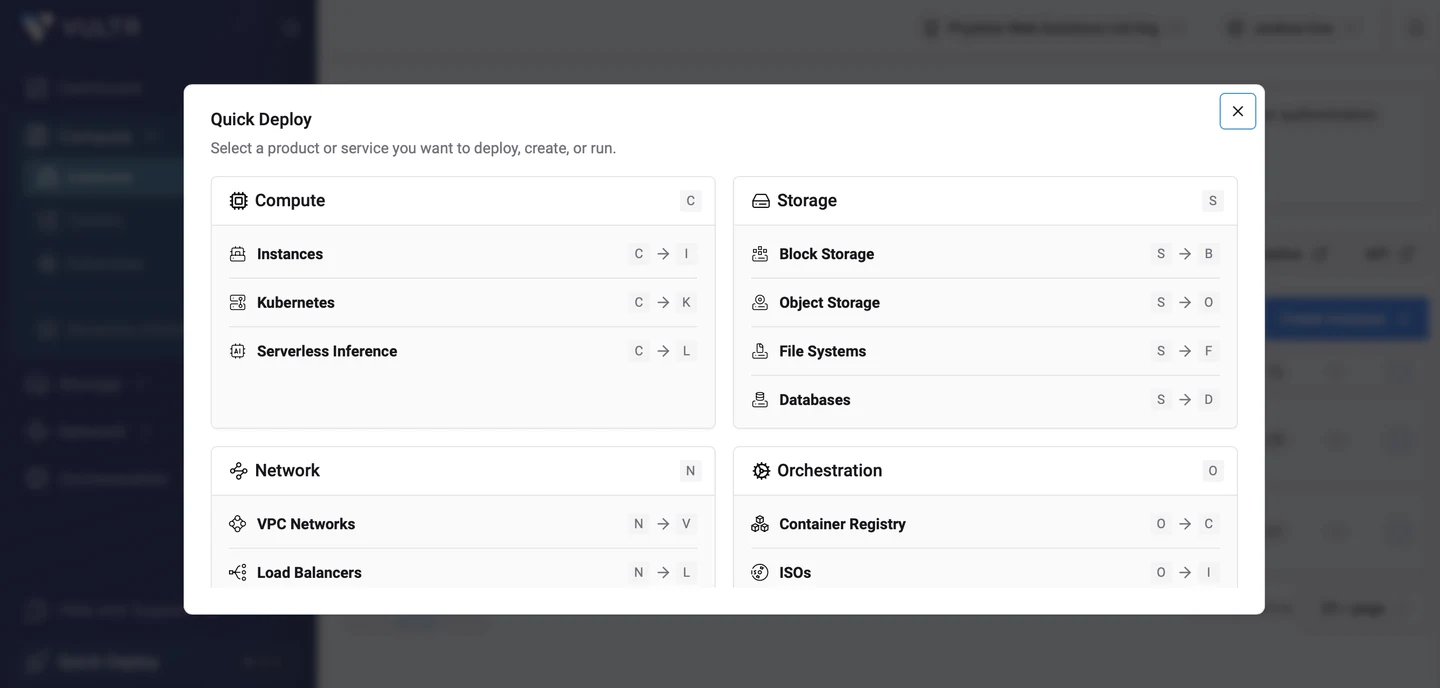
Task: Click the N shortcut badge in Network header
Action: [690, 471]
